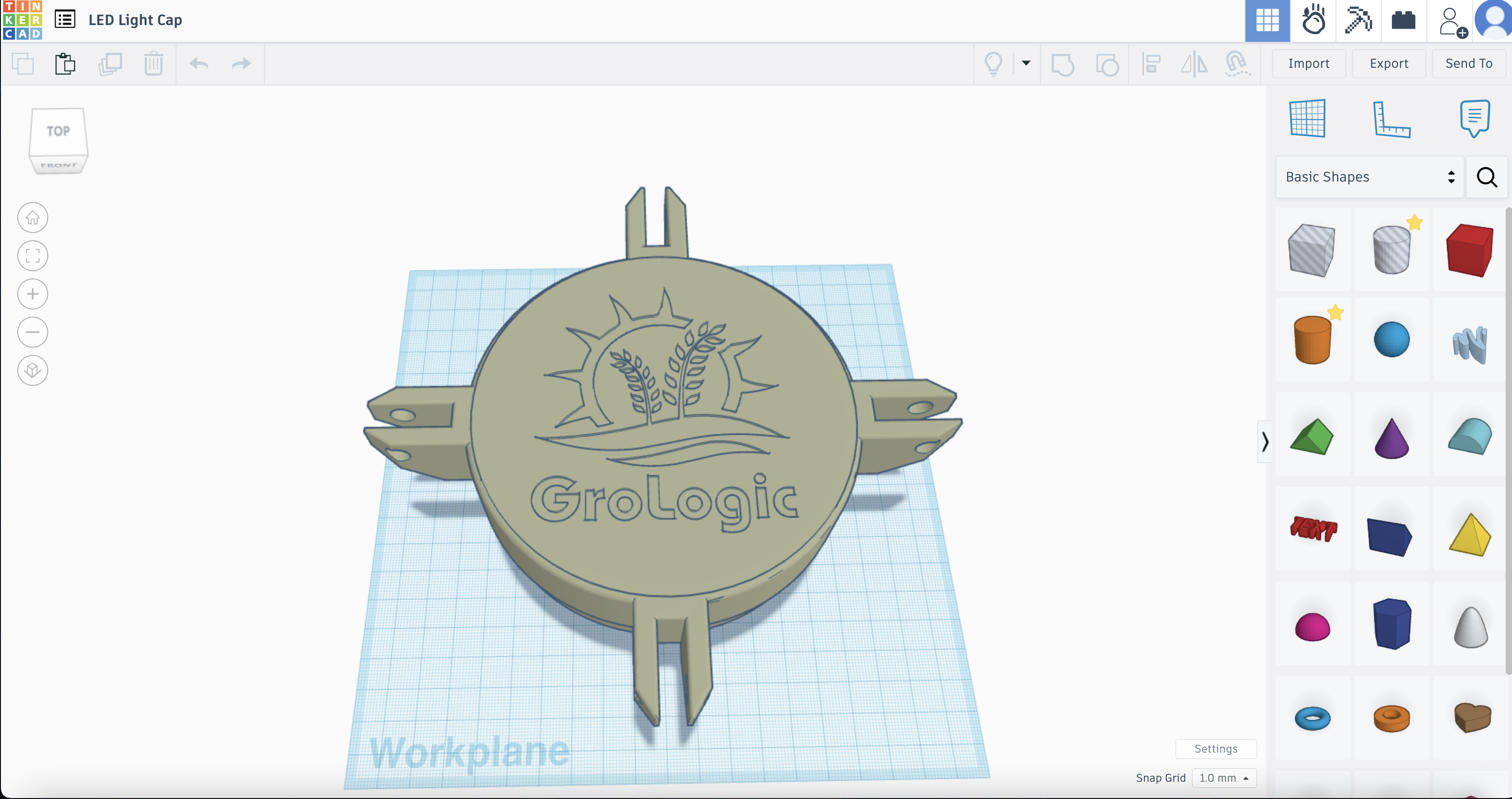Delete selection with trash icon
This screenshot has width=1512, height=799.
click(153, 63)
